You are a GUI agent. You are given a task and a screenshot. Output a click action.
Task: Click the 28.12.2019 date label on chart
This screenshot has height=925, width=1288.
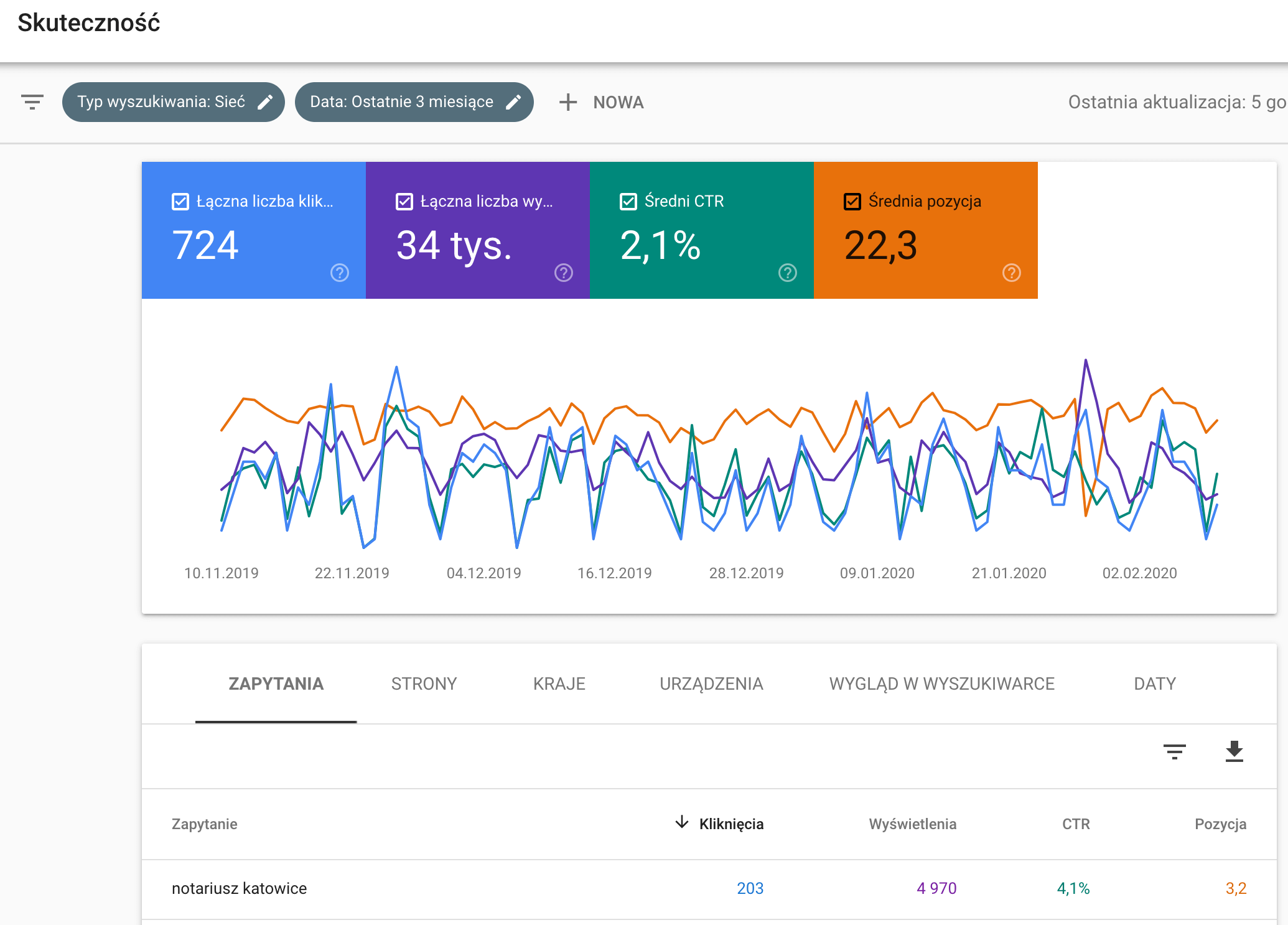pyautogui.click(x=747, y=573)
